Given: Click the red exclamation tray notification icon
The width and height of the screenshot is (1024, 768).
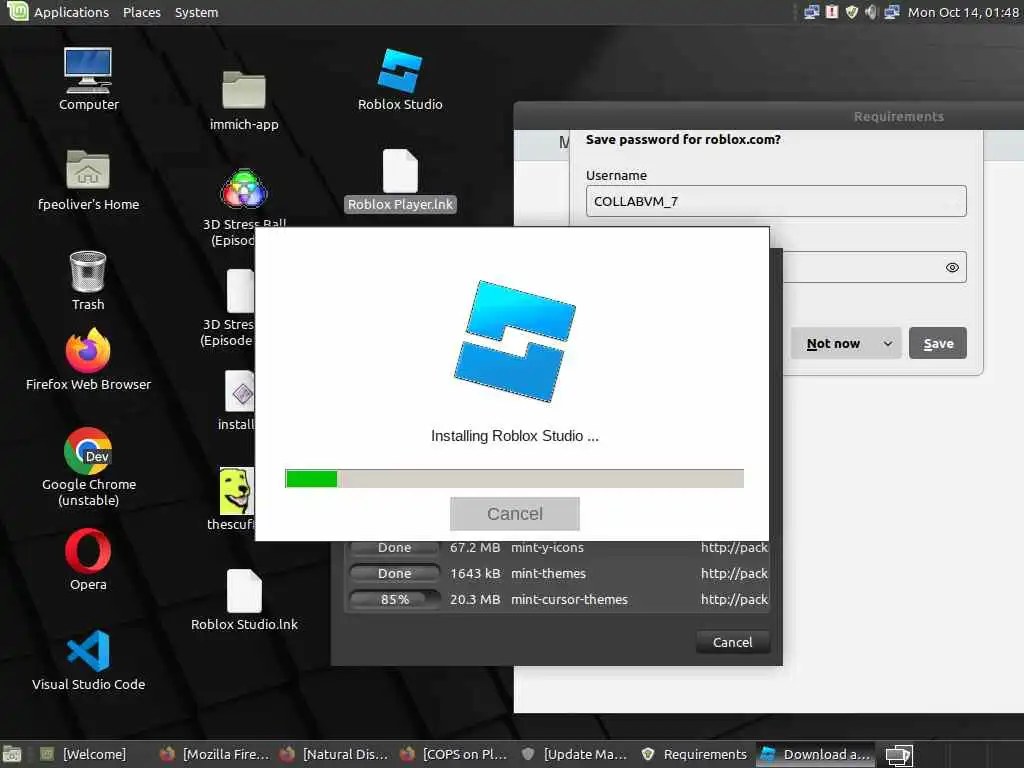Looking at the screenshot, I should [x=832, y=12].
